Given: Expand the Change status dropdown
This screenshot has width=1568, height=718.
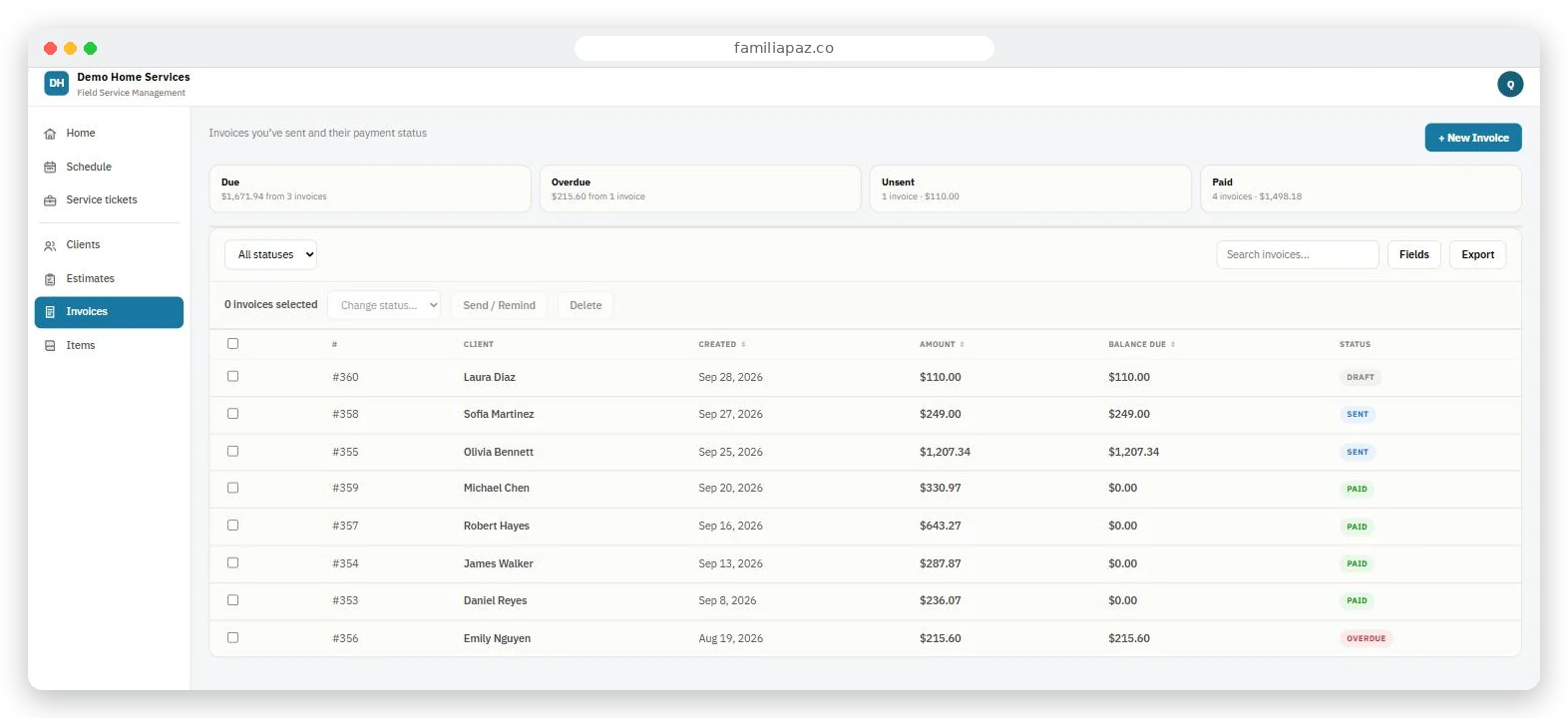Looking at the screenshot, I should click(x=384, y=305).
